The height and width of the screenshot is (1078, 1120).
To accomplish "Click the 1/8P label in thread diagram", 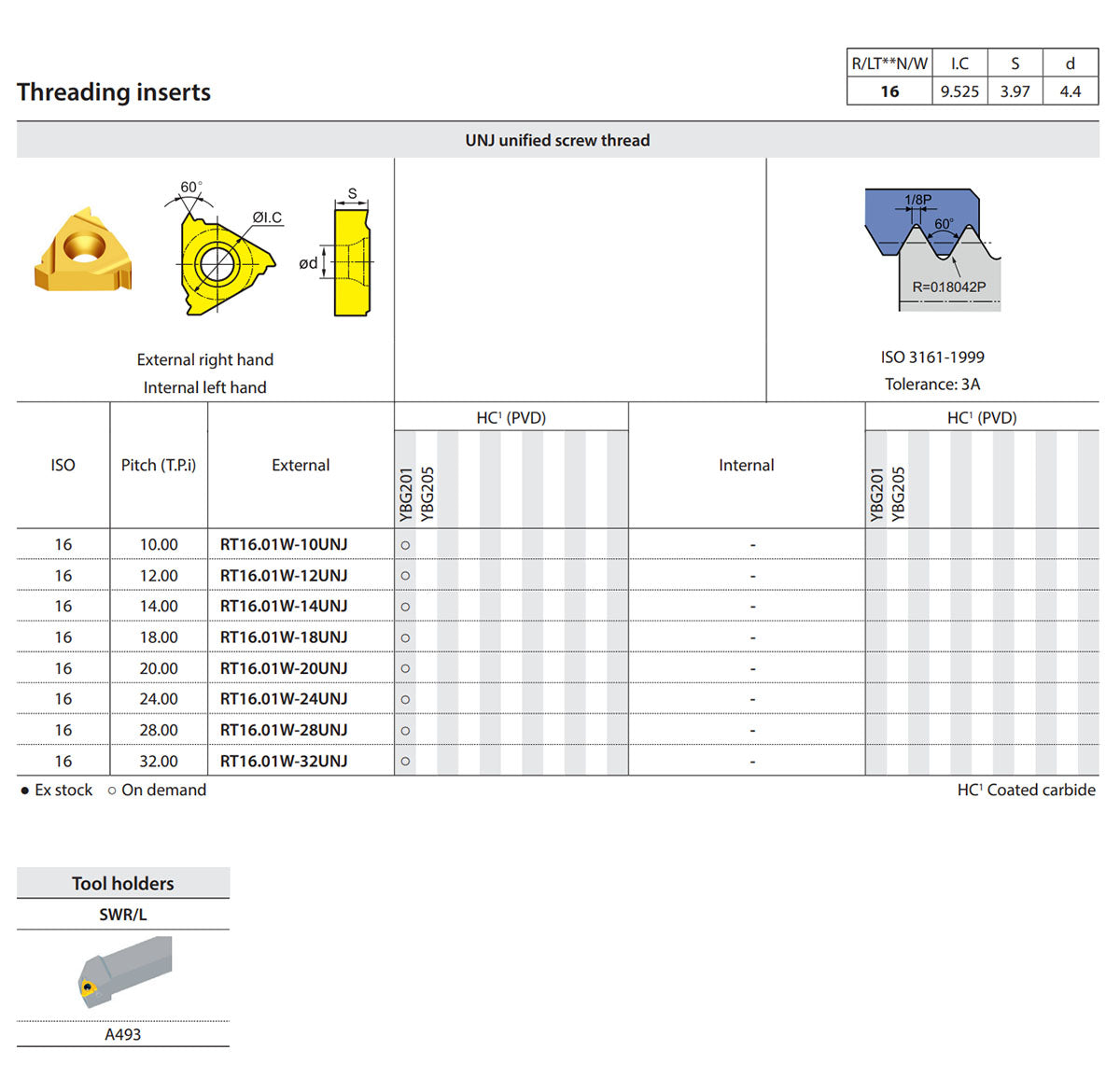I will 918,200.
